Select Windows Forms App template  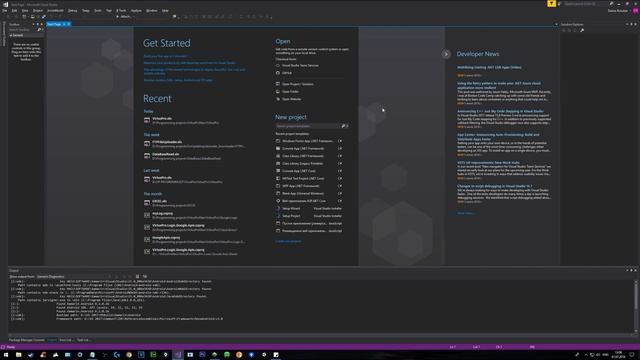[x=309, y=141]
